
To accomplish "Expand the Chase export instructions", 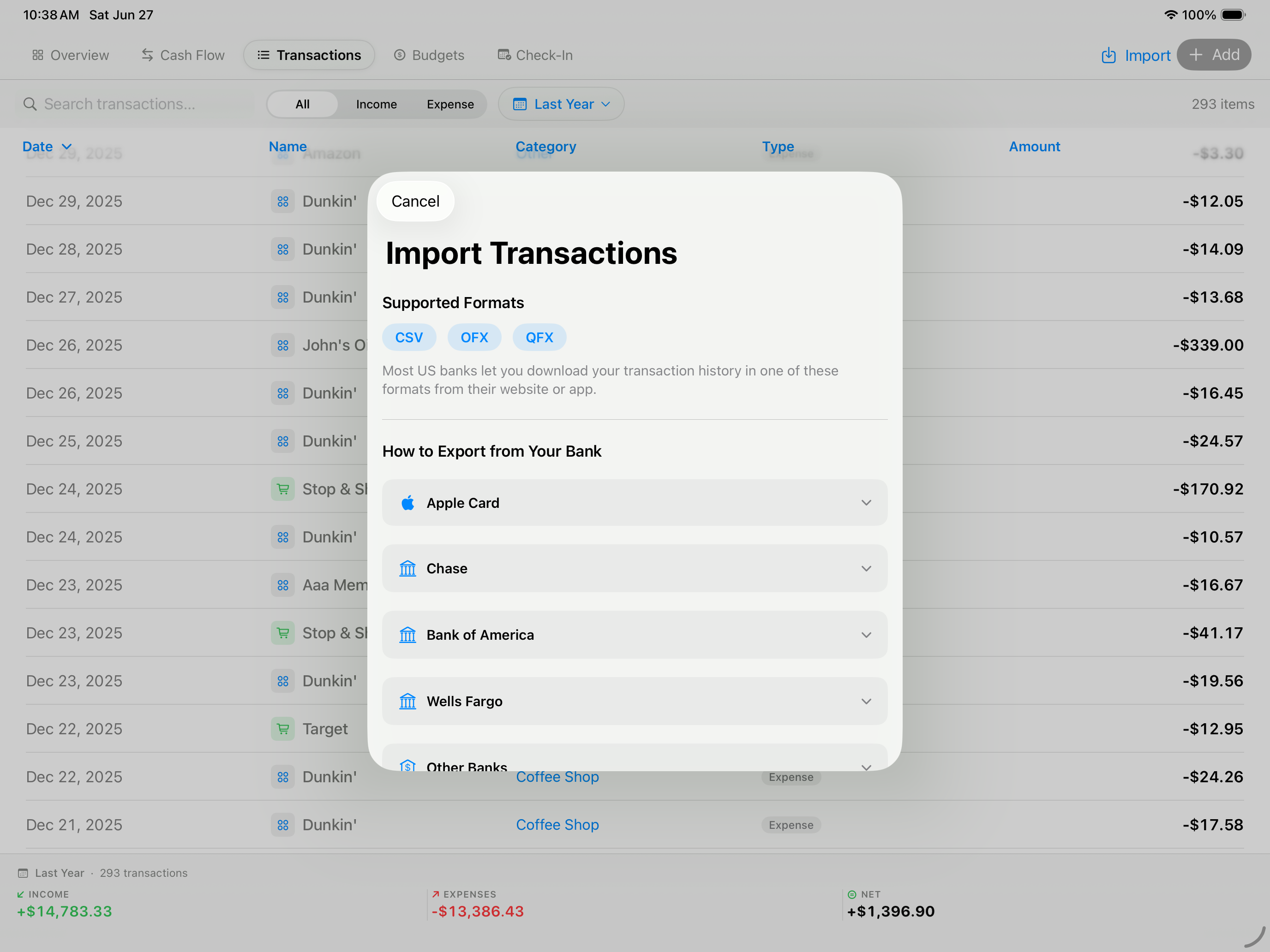I will click(635, 568).
